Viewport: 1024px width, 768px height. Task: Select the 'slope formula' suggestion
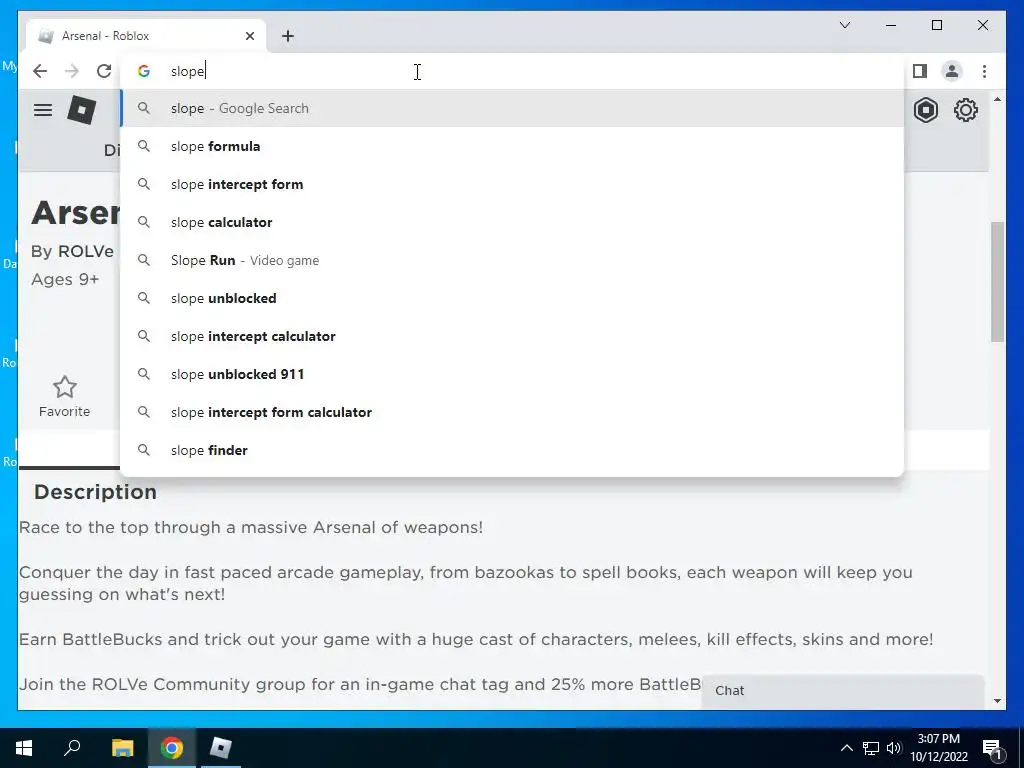(512, 146)
